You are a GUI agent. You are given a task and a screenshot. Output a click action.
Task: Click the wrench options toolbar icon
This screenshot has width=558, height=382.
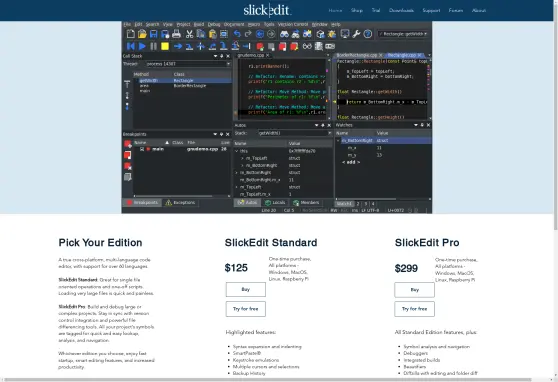point(356,34)
